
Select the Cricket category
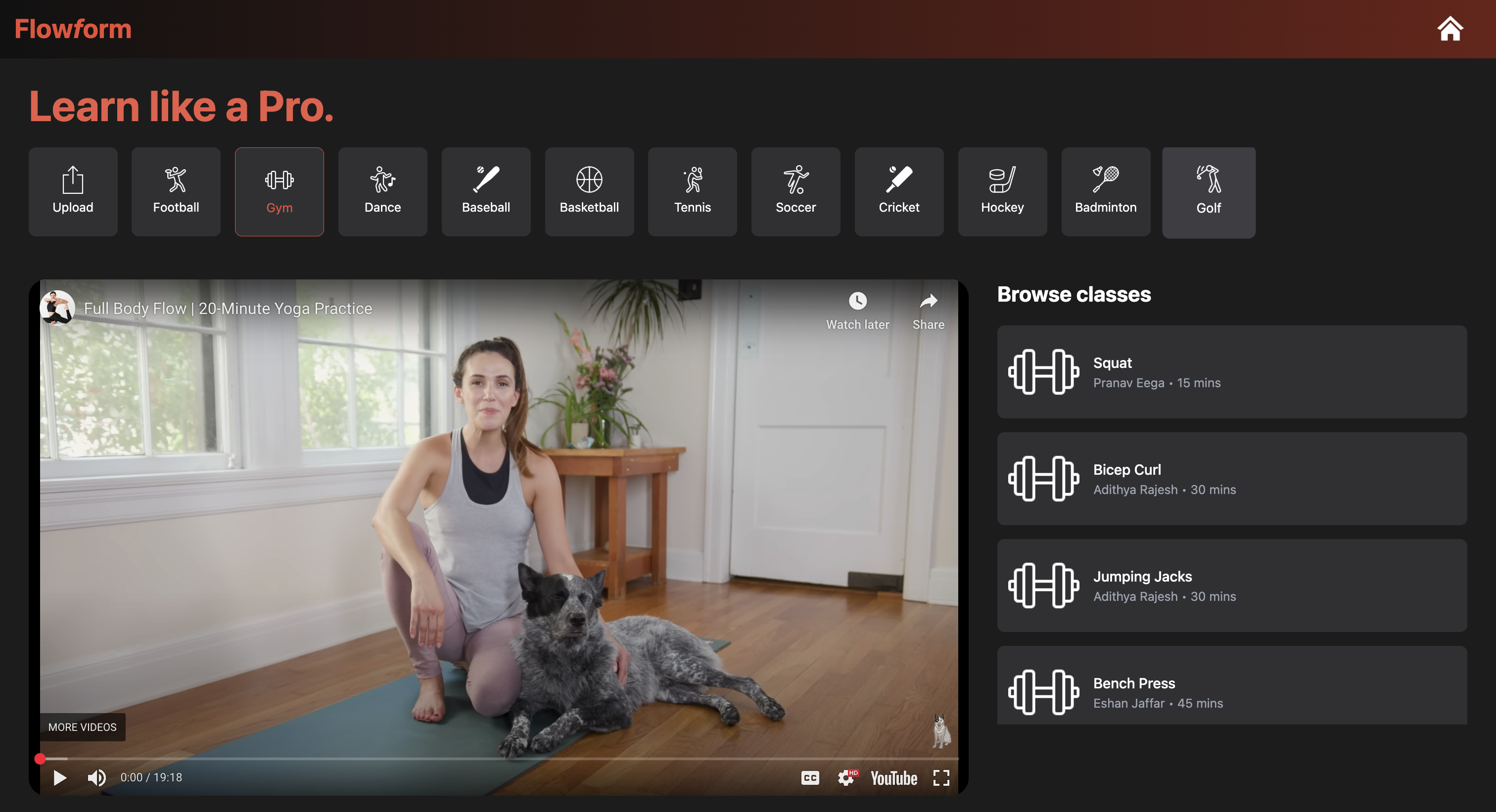tap(898, 191)
